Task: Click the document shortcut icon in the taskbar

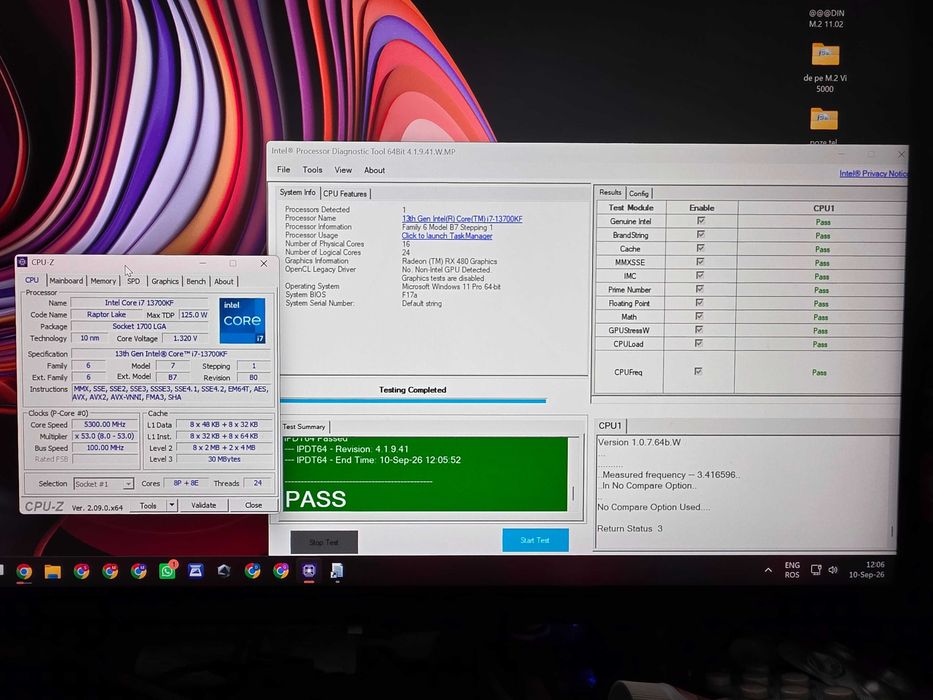Action: point(337,571)
